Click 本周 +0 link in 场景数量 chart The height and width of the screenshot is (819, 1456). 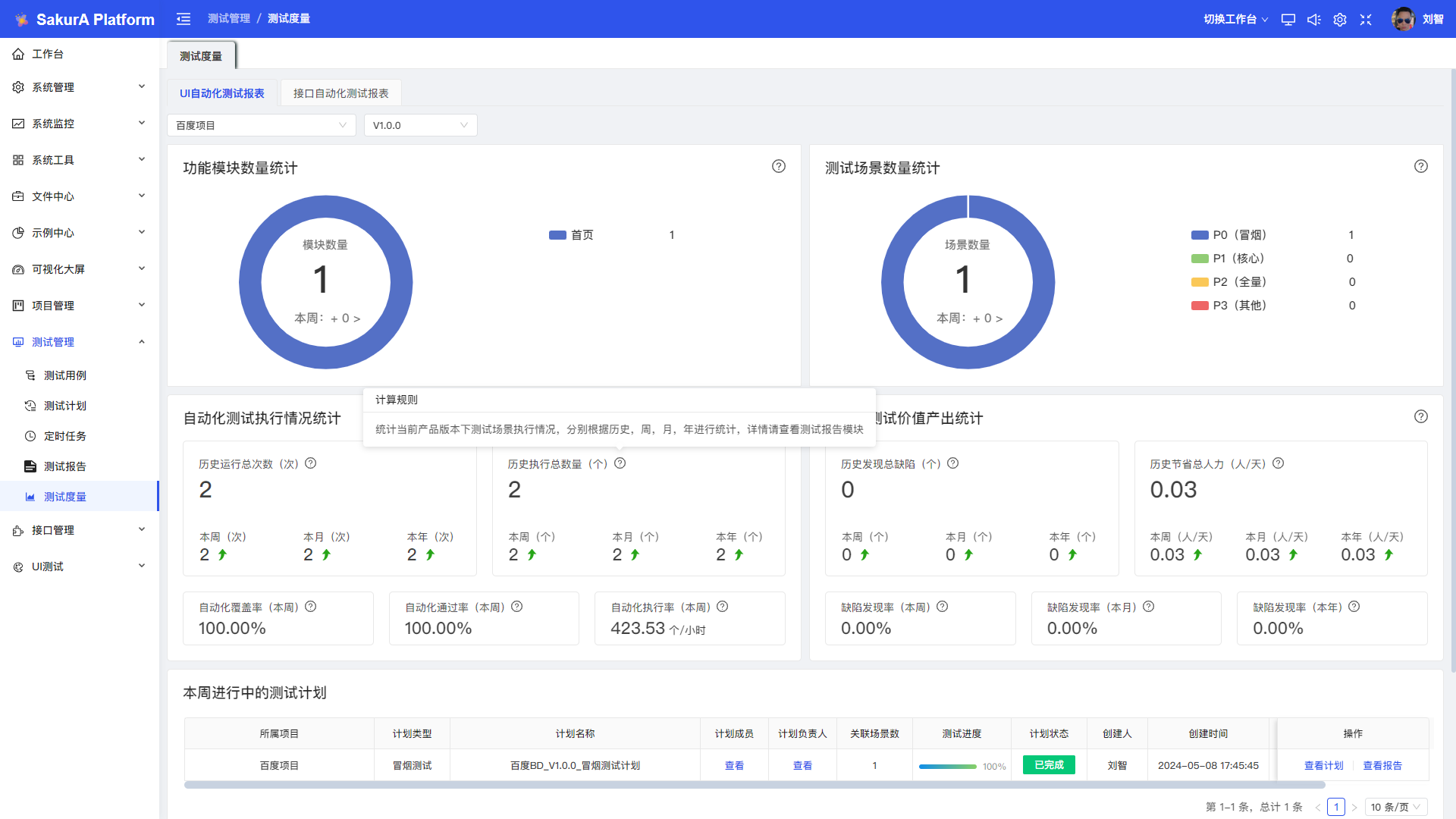970,318
